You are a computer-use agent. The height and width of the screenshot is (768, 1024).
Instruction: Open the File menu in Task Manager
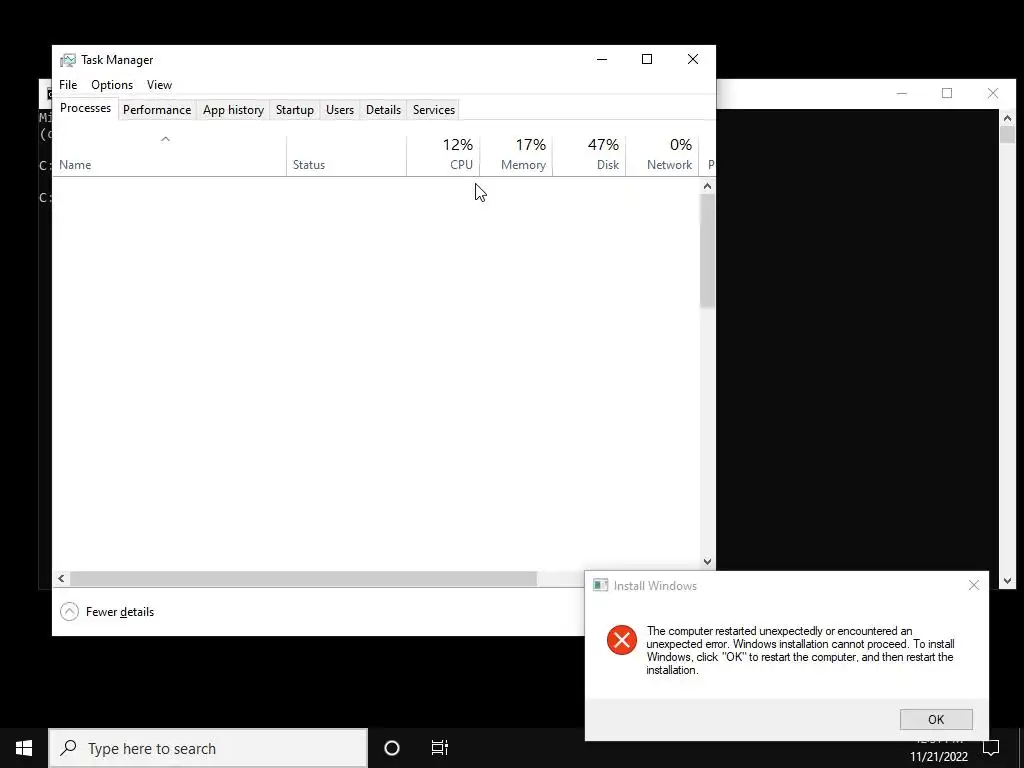pyautogui.click(x=68, y=85)
